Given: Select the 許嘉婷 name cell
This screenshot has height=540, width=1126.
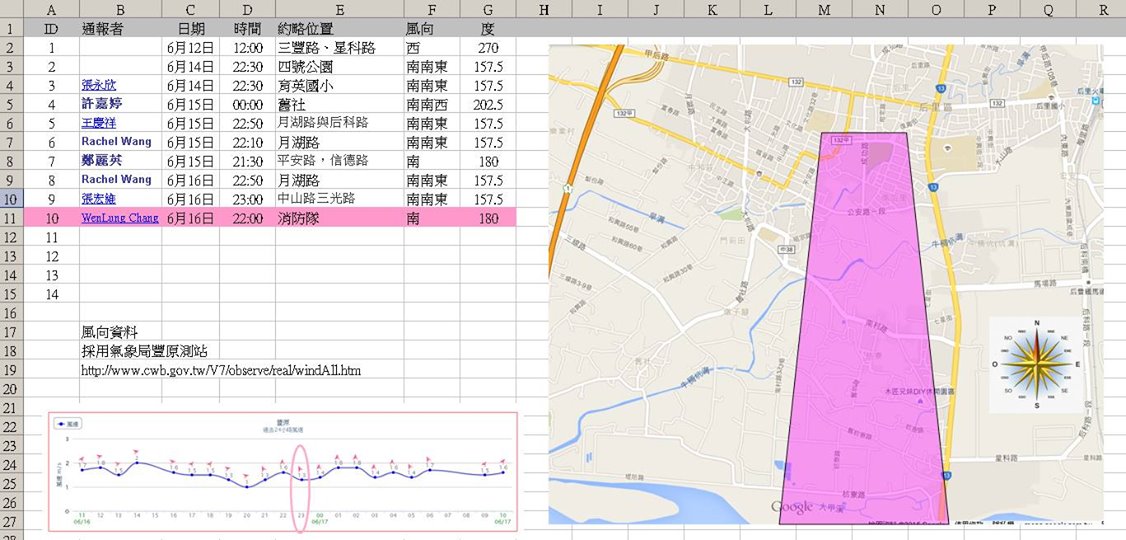Looking at the screenshot, I should click(121, 105).
